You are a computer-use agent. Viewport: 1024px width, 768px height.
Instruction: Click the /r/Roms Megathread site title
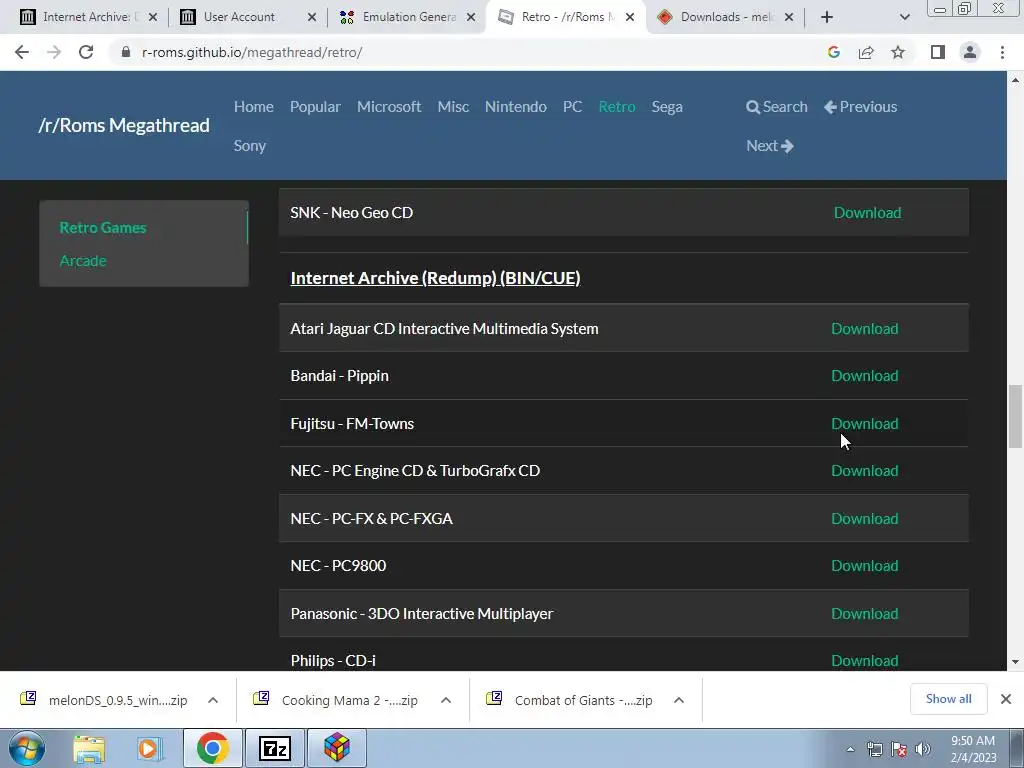pyautogui.click(x=124, y=125)
